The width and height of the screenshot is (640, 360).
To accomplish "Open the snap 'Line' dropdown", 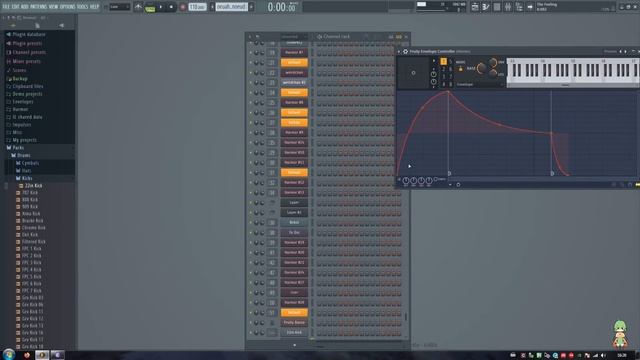I will pyautogui.click(x=119, y=7).
